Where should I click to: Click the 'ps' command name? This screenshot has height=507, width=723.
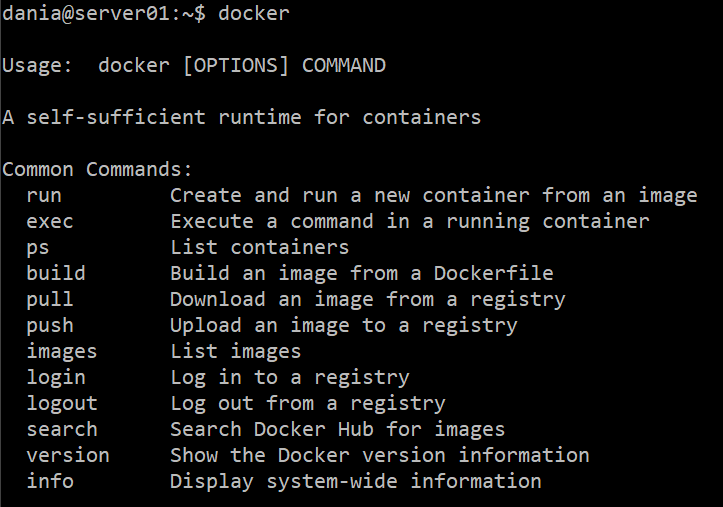[x=38, y=247]
